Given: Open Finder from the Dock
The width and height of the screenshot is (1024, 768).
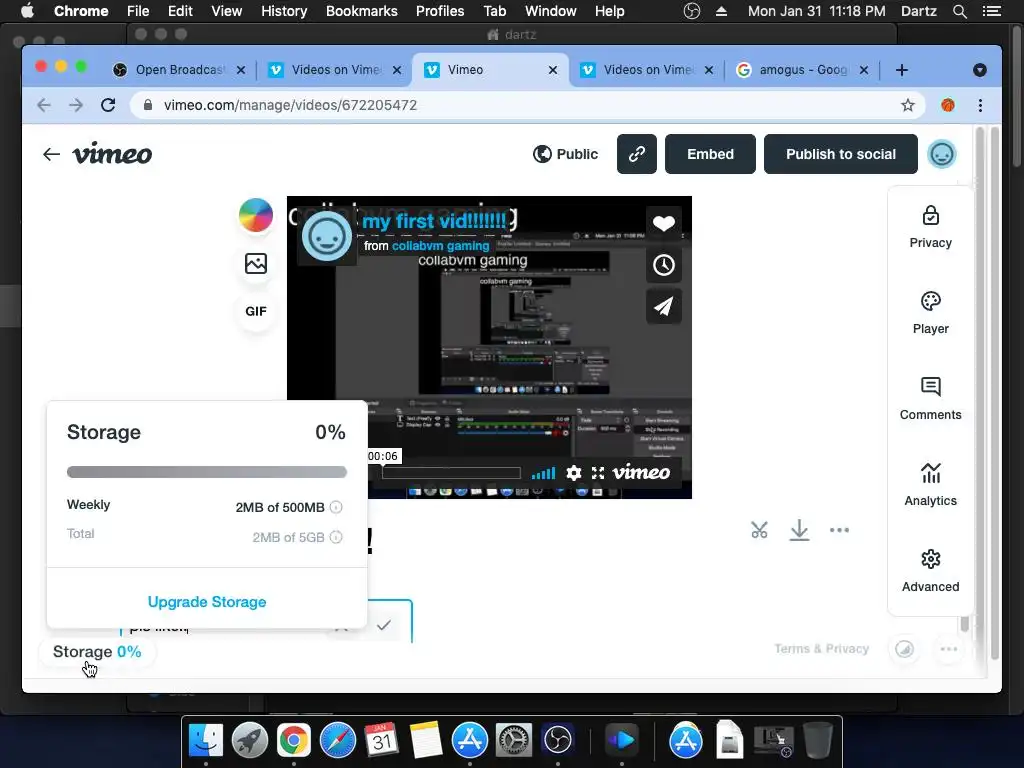Looking at the screenshot, I should (206, 741).
